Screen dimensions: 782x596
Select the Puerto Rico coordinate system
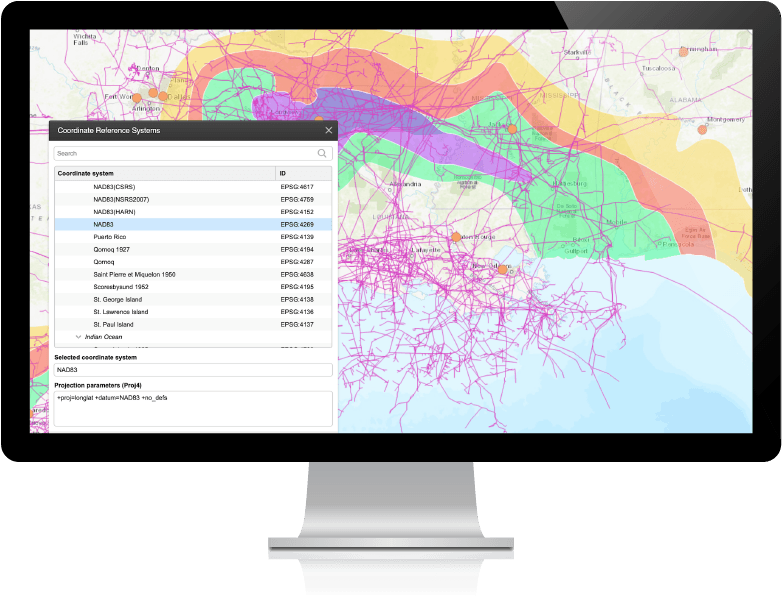(110, 237)
